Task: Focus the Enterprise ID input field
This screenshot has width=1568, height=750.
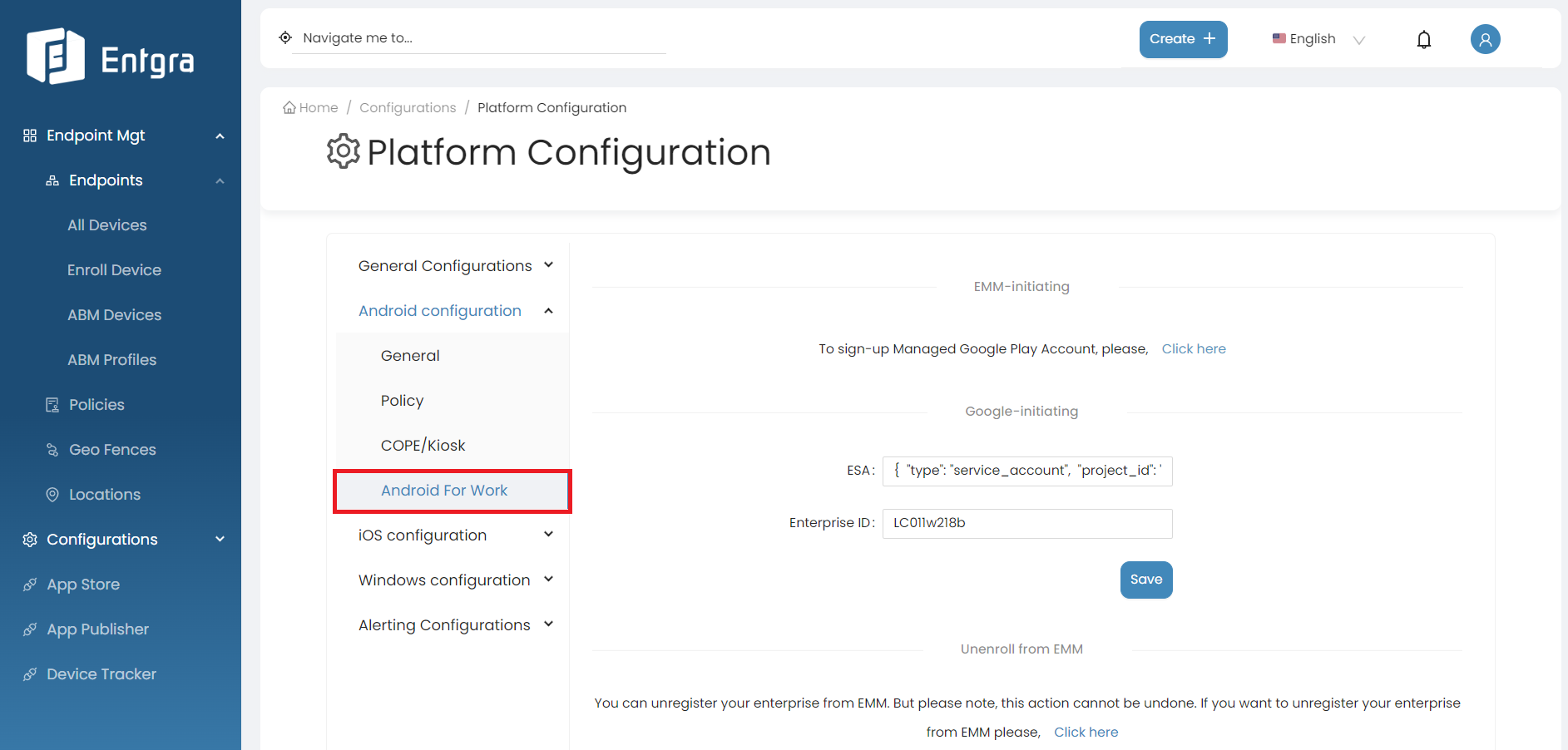Action: click(x=1027, y=523)
